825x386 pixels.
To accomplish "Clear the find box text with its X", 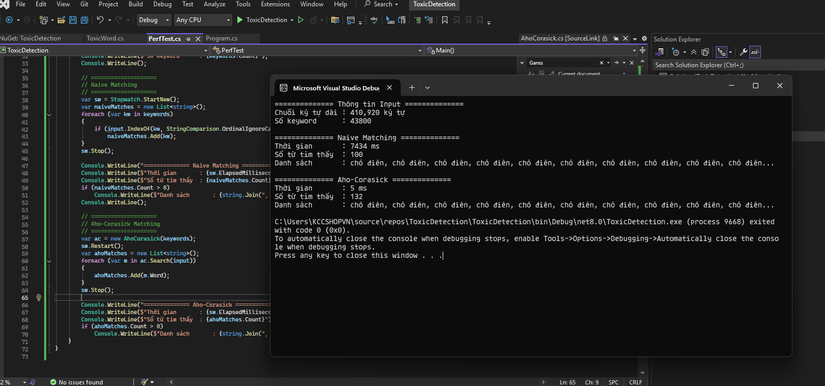I will point(601,63).
